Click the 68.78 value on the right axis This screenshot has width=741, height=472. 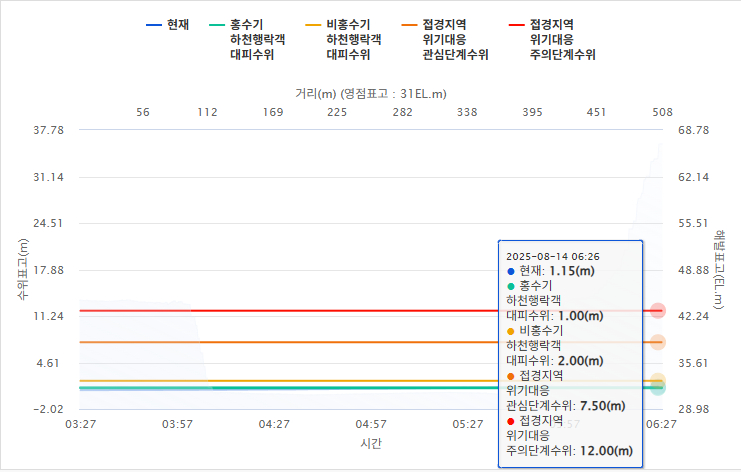(692, 130)
